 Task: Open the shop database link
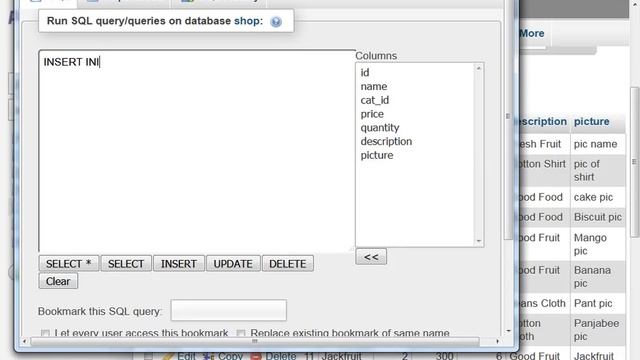(x=246, y=21)
